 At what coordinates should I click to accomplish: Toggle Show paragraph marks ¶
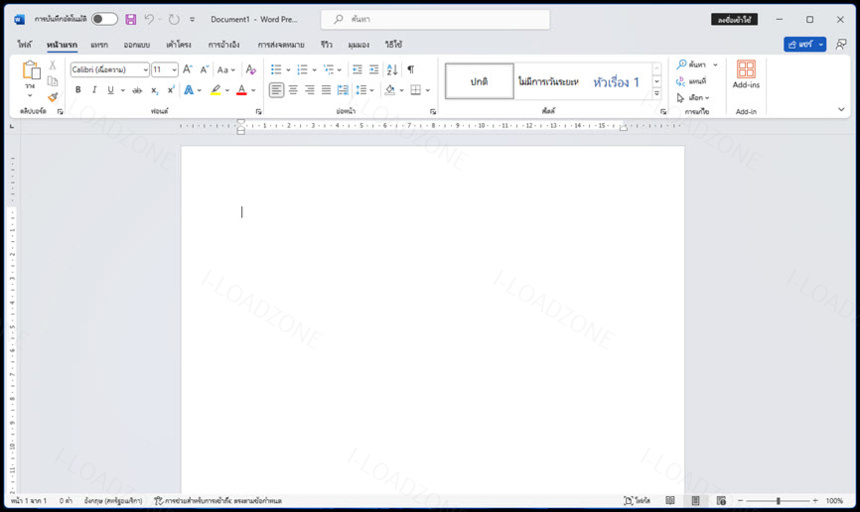point(411,70)
